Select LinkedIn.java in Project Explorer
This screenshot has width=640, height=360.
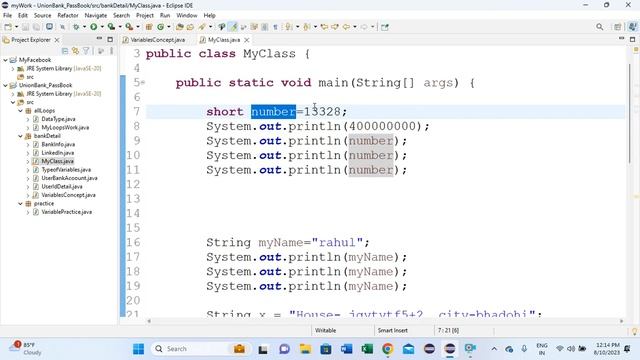click(x=58, y=153)
